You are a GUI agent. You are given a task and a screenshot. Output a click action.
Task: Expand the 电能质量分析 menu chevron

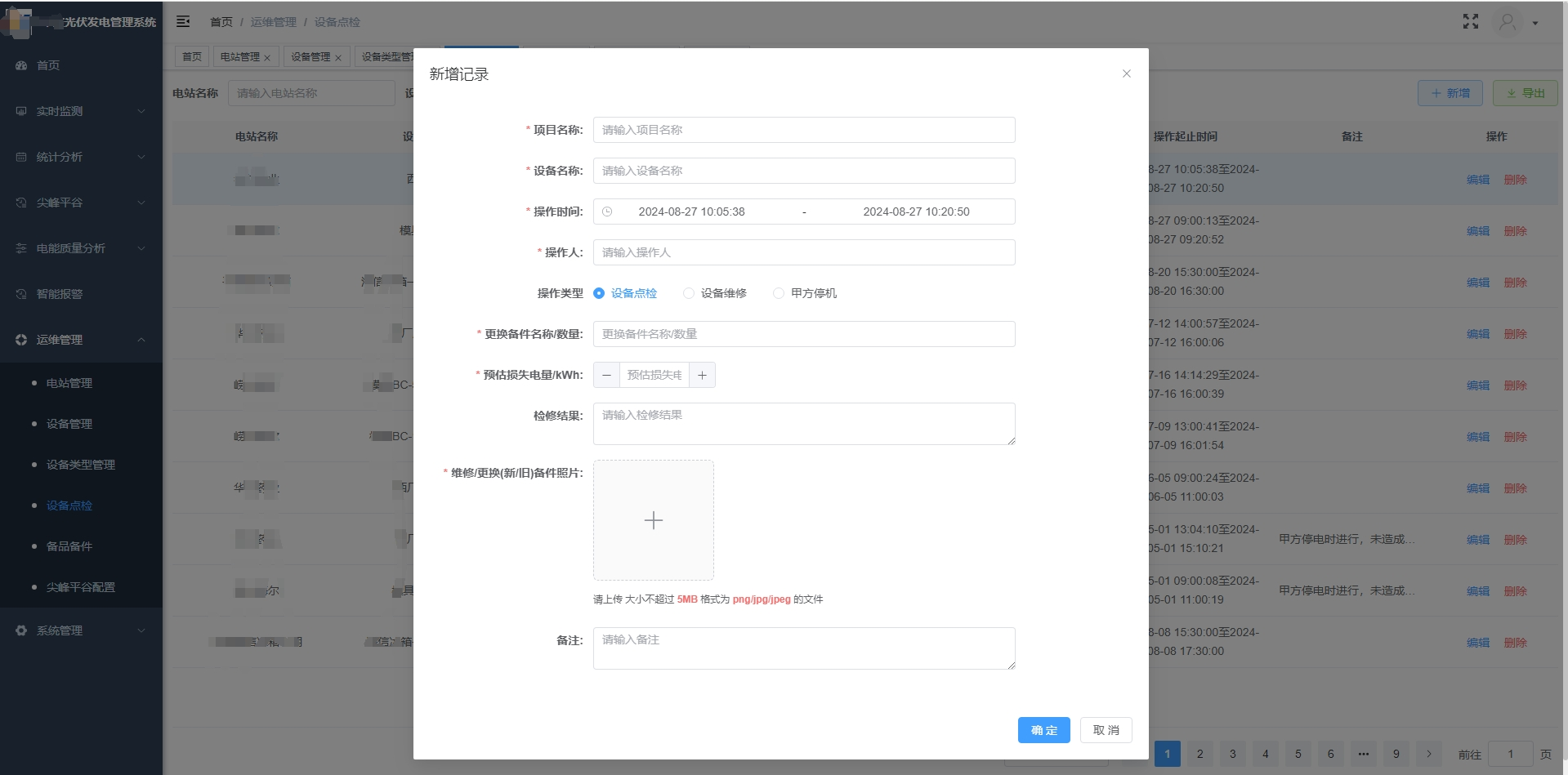coord(141,248)
